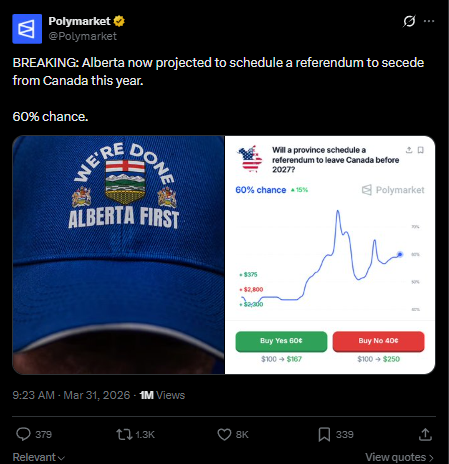
Task: Click the Polymarket display name
Action: [79, 21]
